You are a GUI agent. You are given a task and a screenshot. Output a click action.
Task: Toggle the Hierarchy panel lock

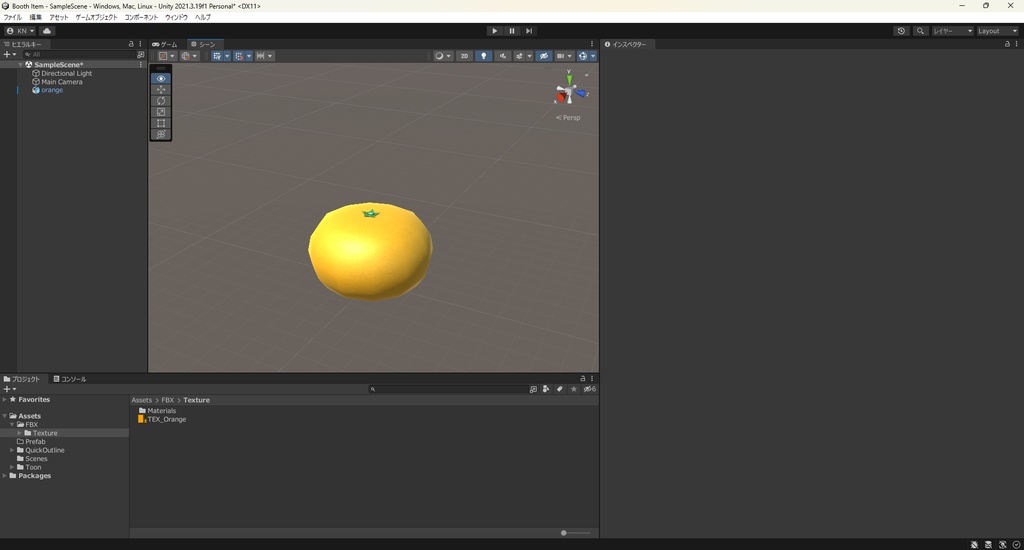click(131, 44)
